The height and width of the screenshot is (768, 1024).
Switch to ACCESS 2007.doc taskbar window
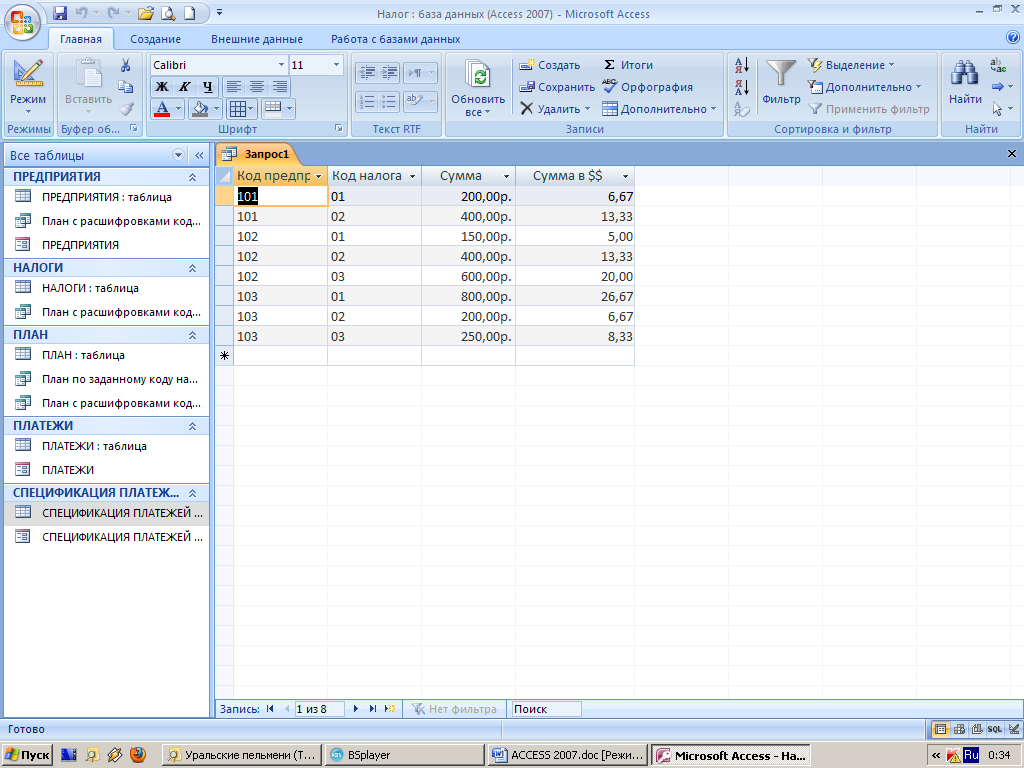(568, 755)
